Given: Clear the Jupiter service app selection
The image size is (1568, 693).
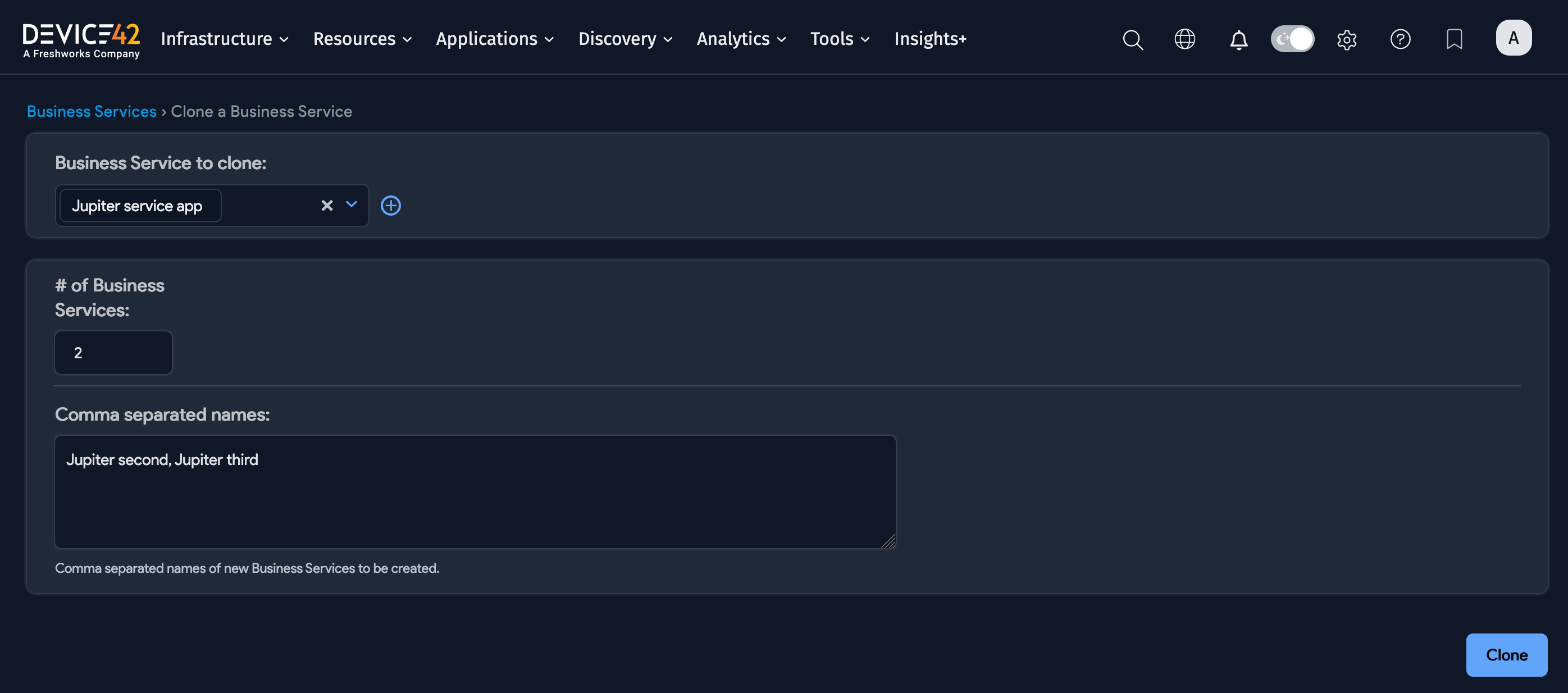Looking at the screenshot, I should click(x=327, y=206).
